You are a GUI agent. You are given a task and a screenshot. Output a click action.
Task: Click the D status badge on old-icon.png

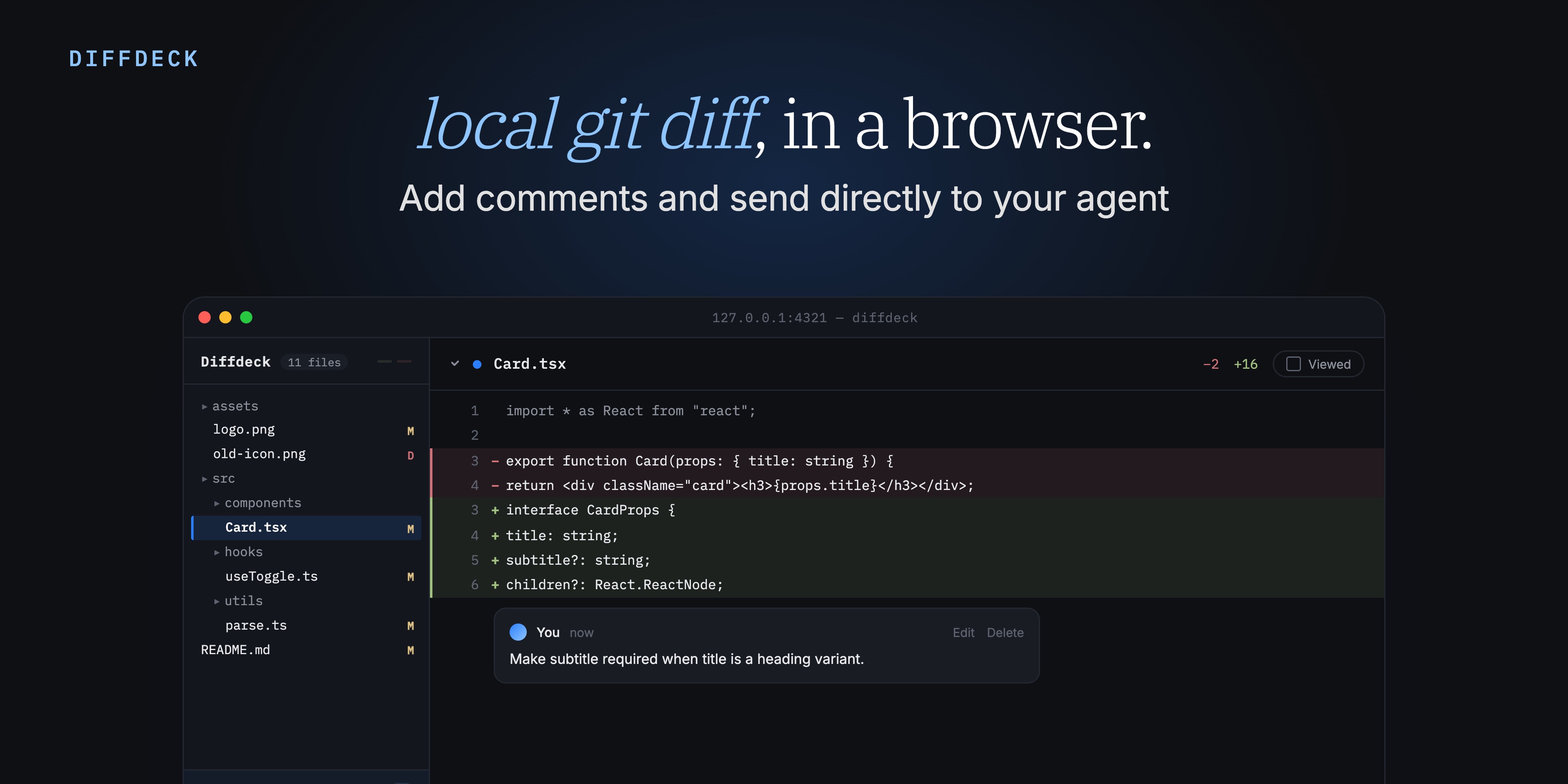pyautogui.click(x=410, y=455)
